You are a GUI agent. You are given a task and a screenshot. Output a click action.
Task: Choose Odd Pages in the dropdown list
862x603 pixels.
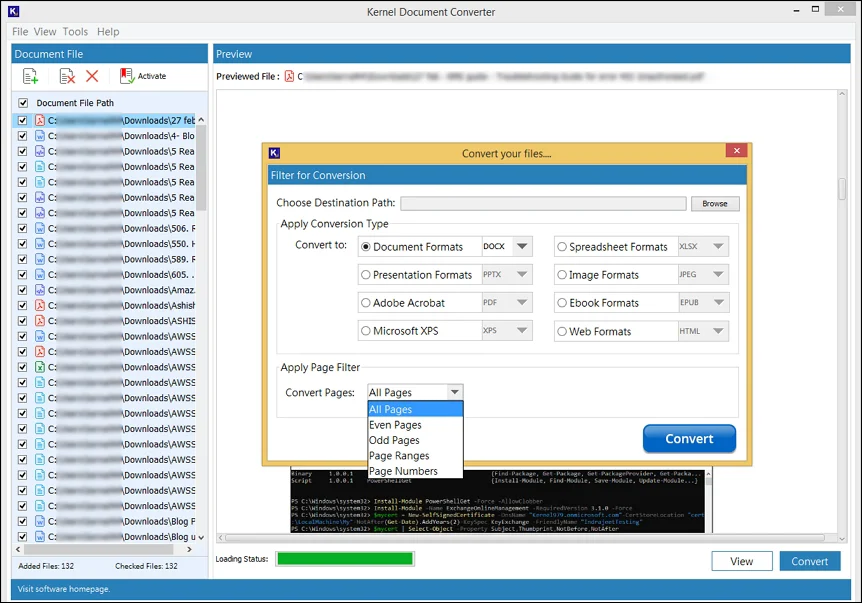[415, 440]
